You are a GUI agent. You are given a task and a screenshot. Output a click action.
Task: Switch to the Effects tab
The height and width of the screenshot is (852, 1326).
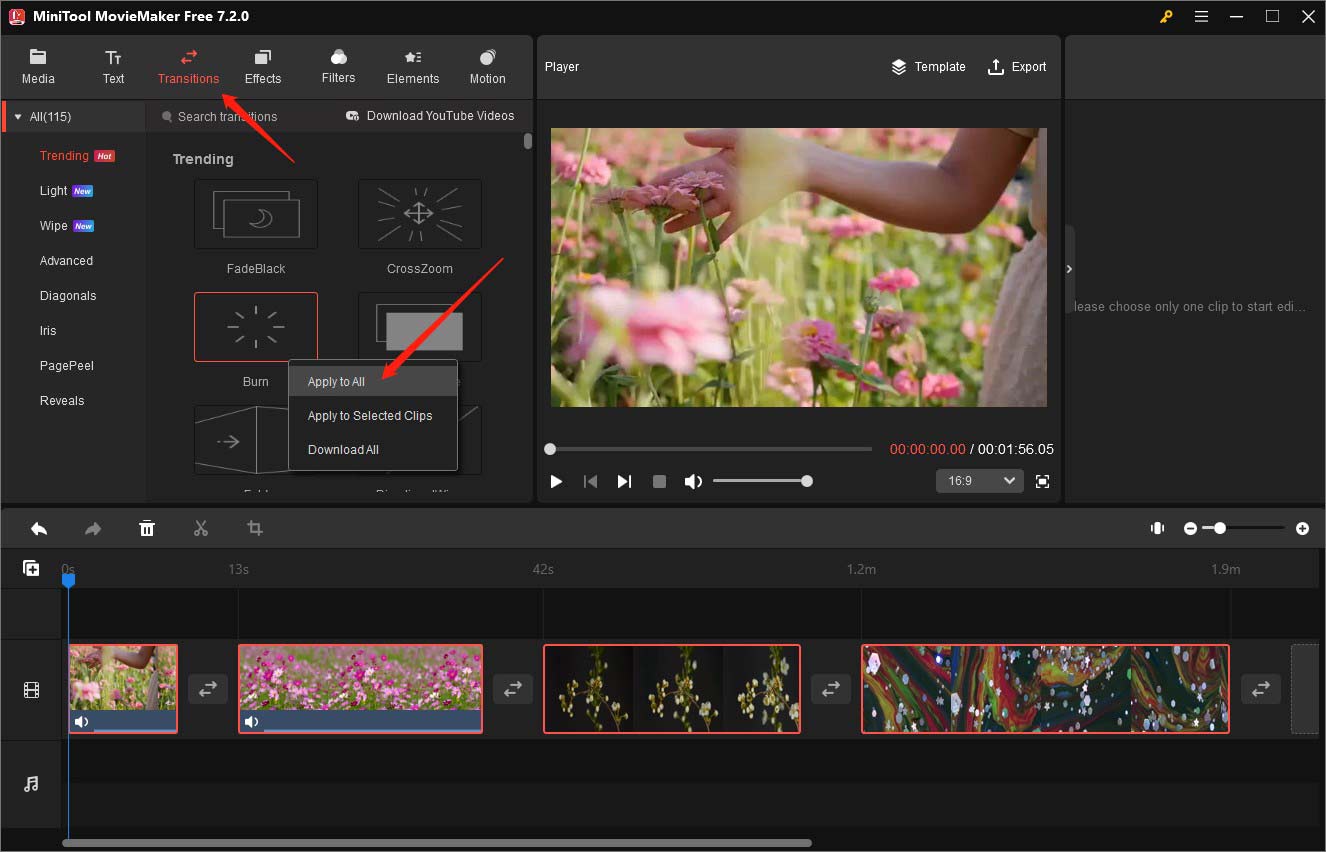click(263, 67)
